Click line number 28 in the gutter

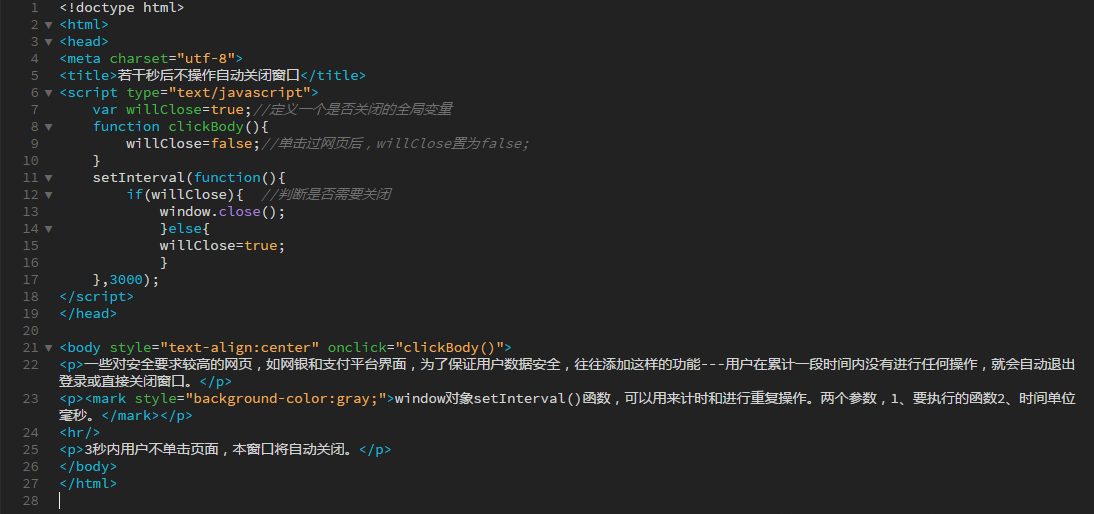(x=30, y=500)
